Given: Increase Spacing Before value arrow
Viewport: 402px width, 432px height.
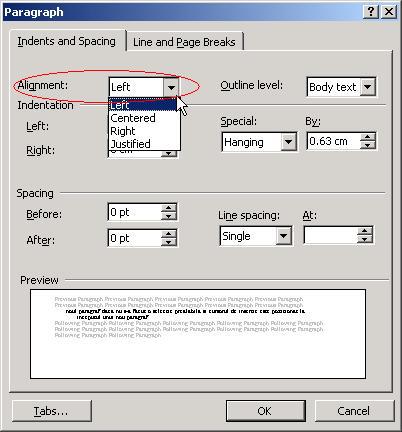Looking at the screenshot, I should [x=168, y=208].
